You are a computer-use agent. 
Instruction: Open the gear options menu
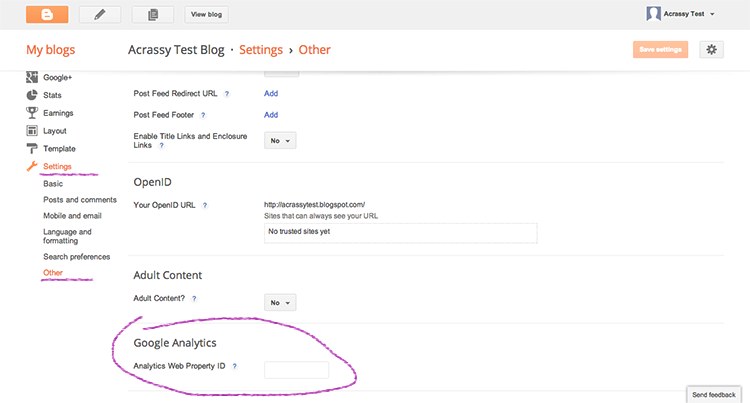point(711,49)
